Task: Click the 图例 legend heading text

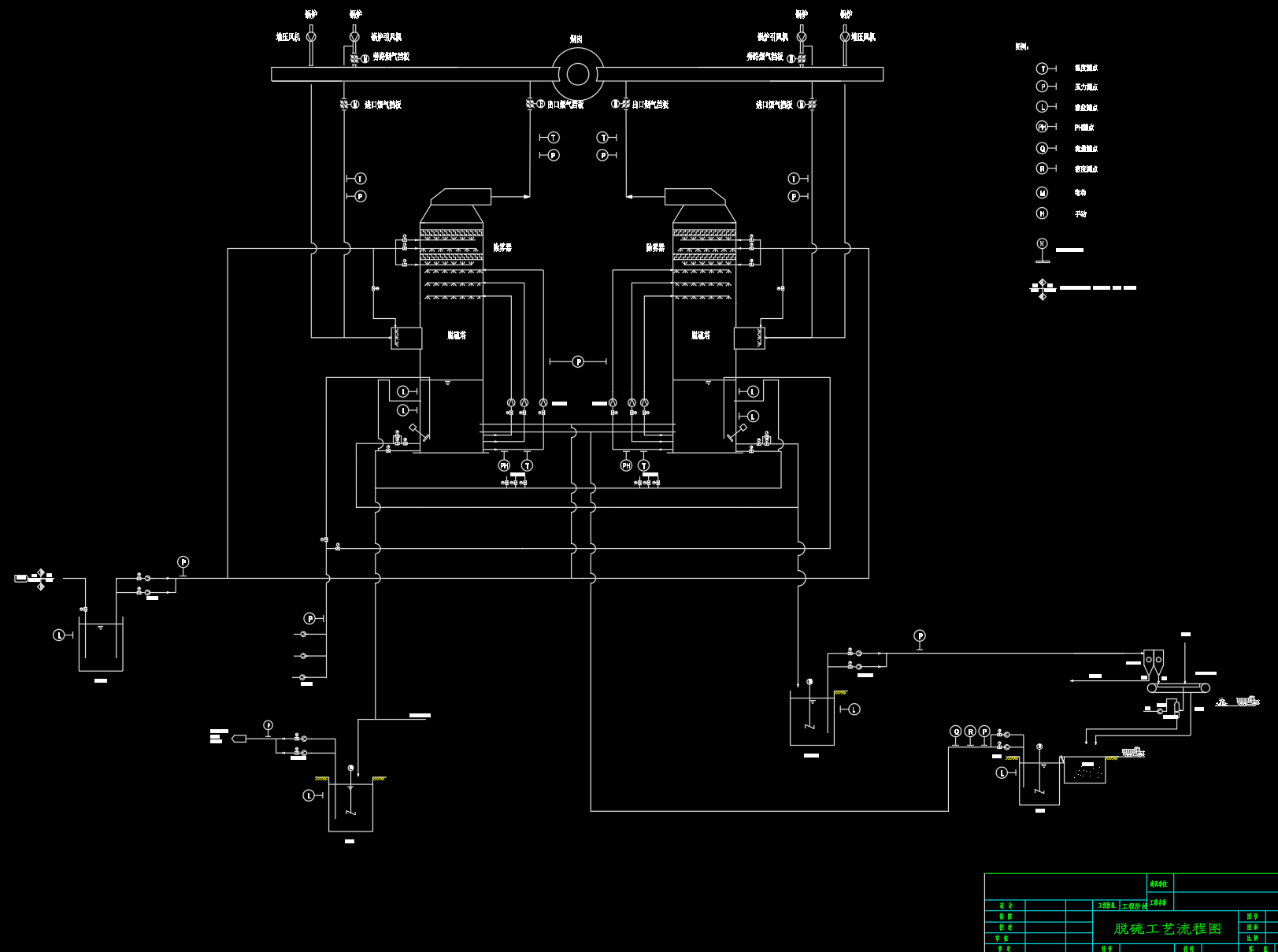Action: (1022, 46)
